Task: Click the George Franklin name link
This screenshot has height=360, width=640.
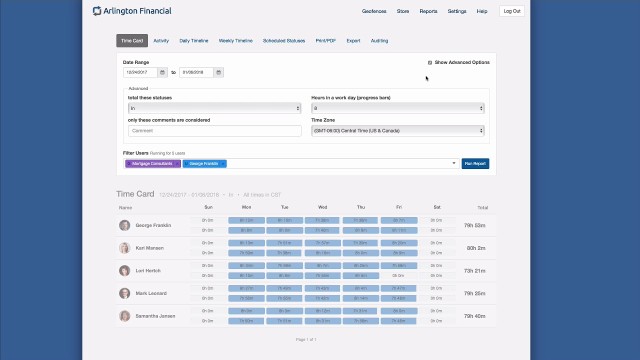Action: tap(153, 225)
